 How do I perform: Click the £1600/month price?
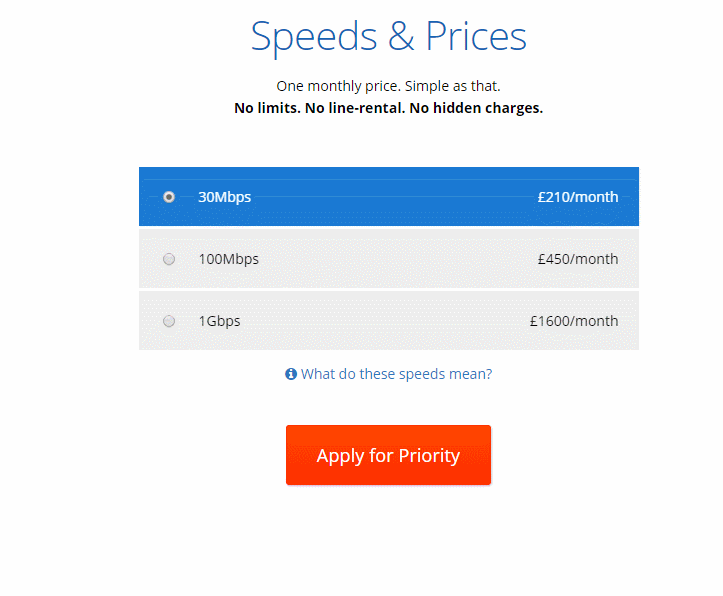574,321
